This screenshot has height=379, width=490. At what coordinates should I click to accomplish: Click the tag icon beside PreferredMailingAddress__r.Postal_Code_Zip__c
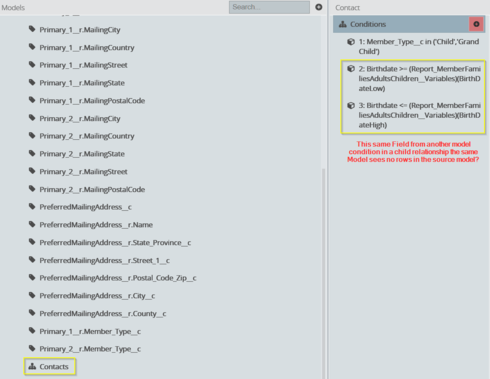pyautogui.click(x=32, y=277)
